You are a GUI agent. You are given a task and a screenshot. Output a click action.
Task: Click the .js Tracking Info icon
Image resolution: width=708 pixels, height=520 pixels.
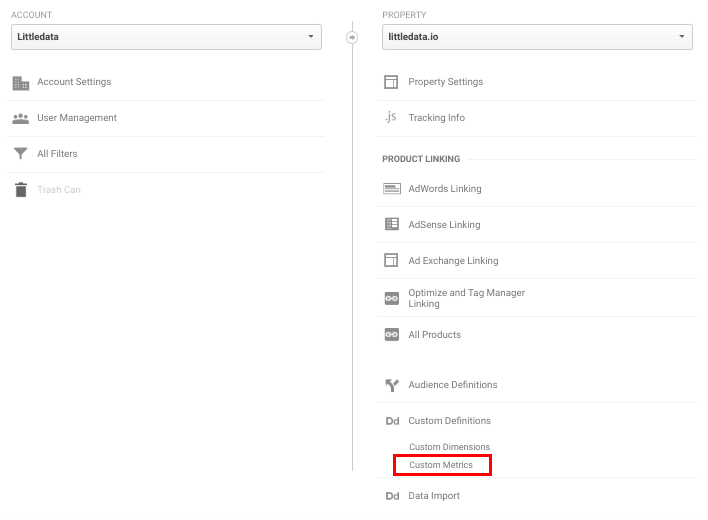tap(391, 117)
